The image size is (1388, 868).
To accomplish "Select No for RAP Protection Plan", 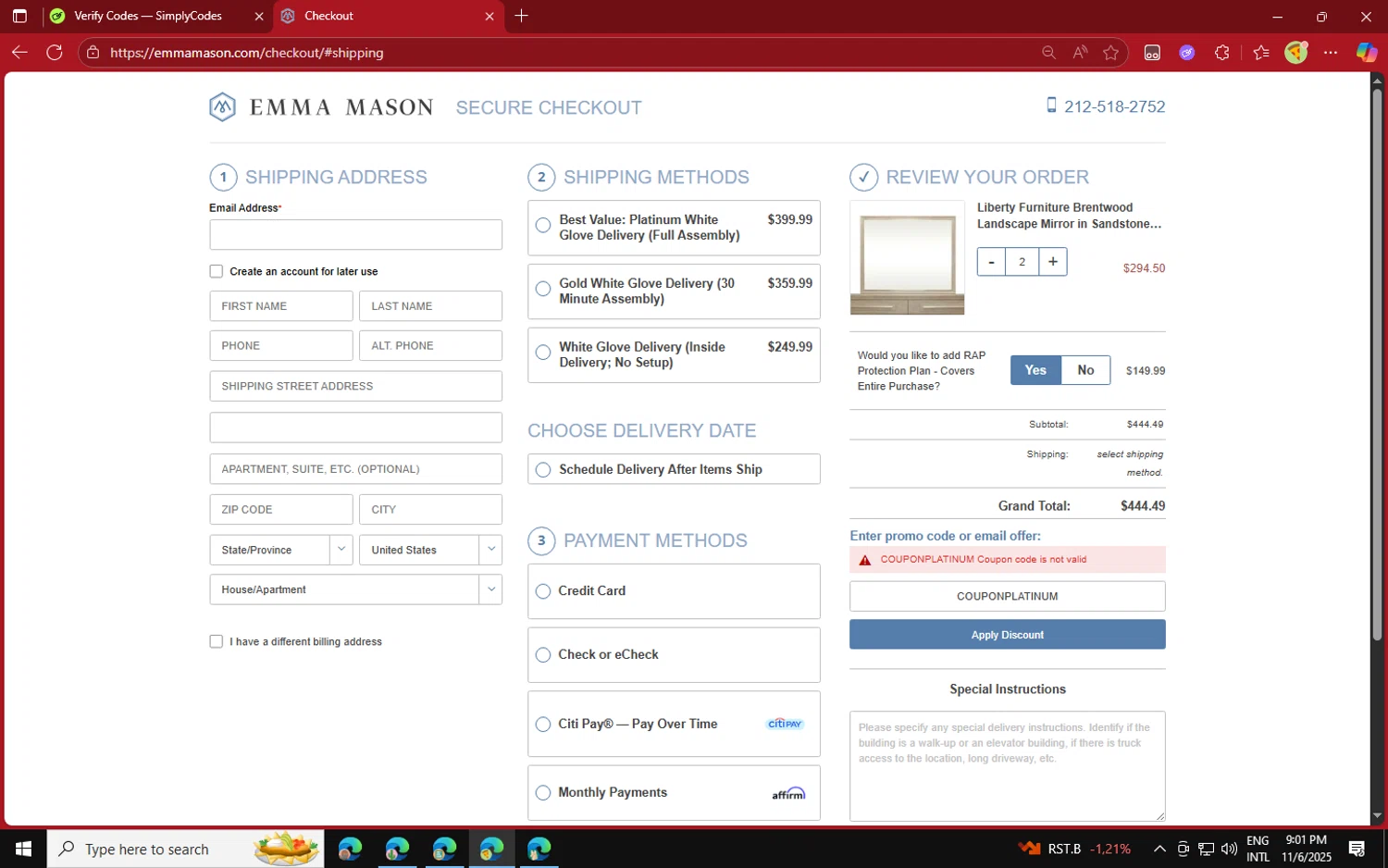I will pos(1085,370).
